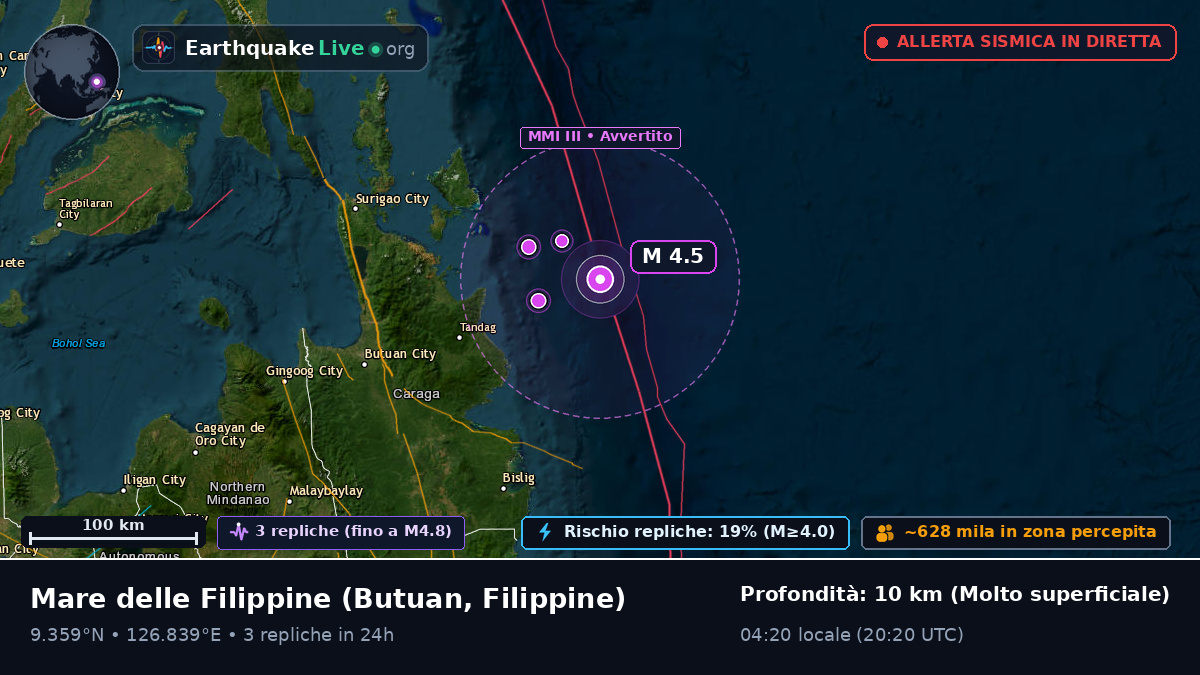Screen dimensions: 1200x675
Task: Click the "Profondità: 10 km (Molto superficiale)" text
Action: [955, 594]
